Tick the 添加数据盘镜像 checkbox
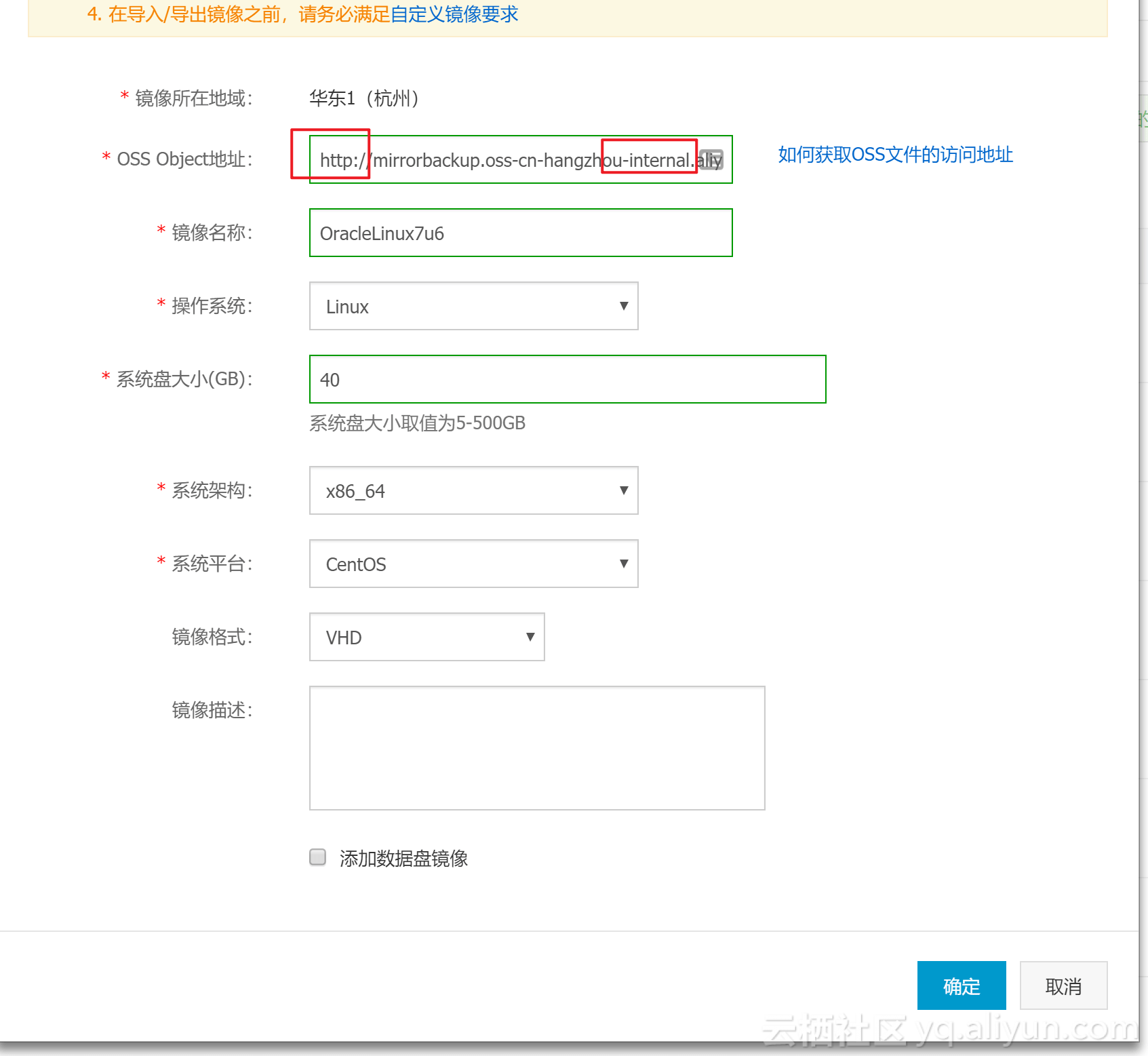 pyautogui.click(x=317, y=857)
